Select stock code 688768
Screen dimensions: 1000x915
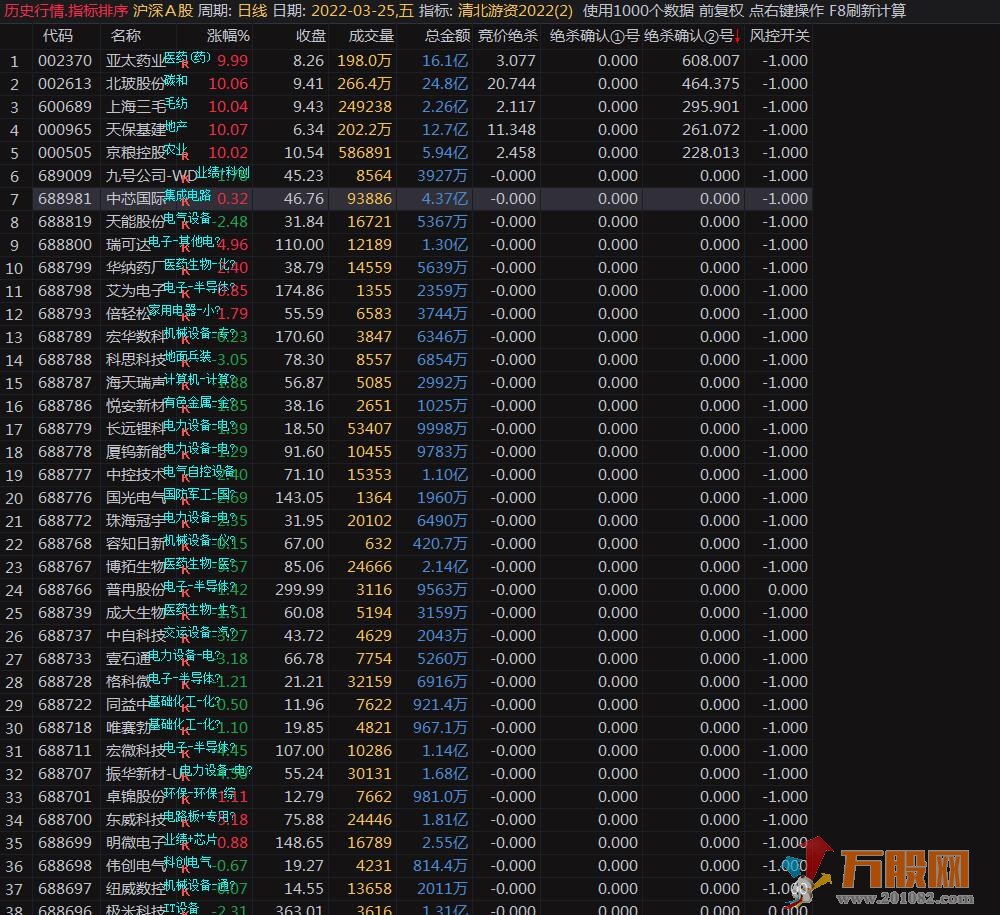(x=65, y=543)
